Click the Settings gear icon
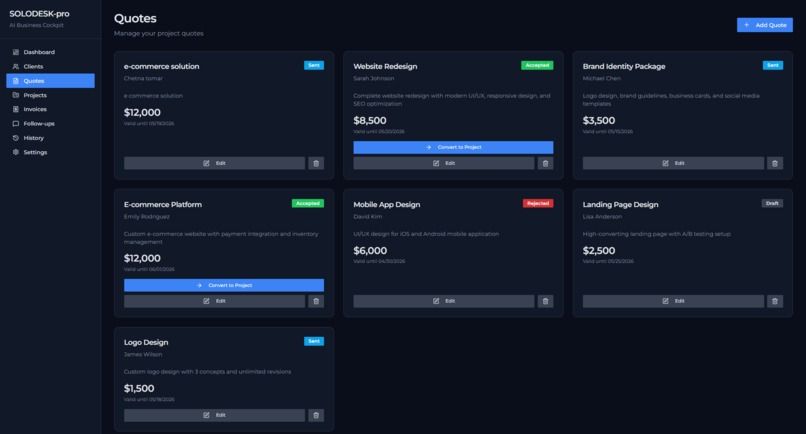This screenshot has height=434, width=806. click(16, 152)
